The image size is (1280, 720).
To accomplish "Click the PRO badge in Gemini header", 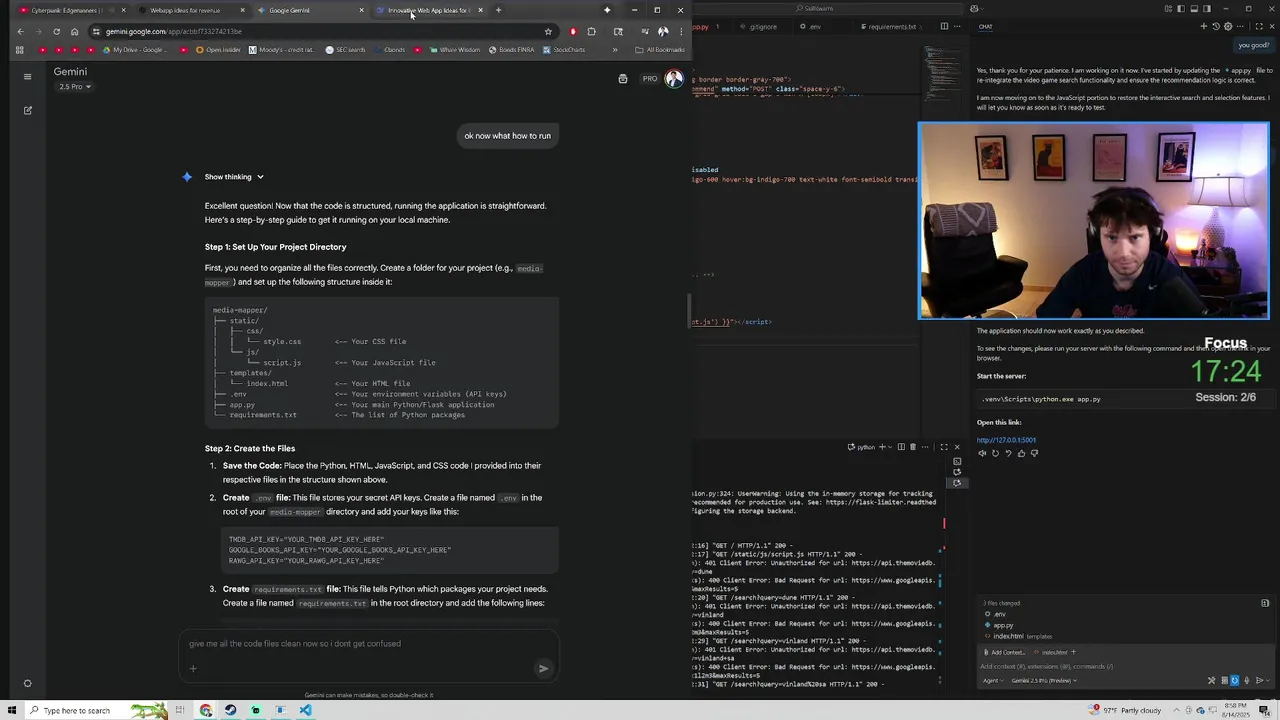I will 650,79.
